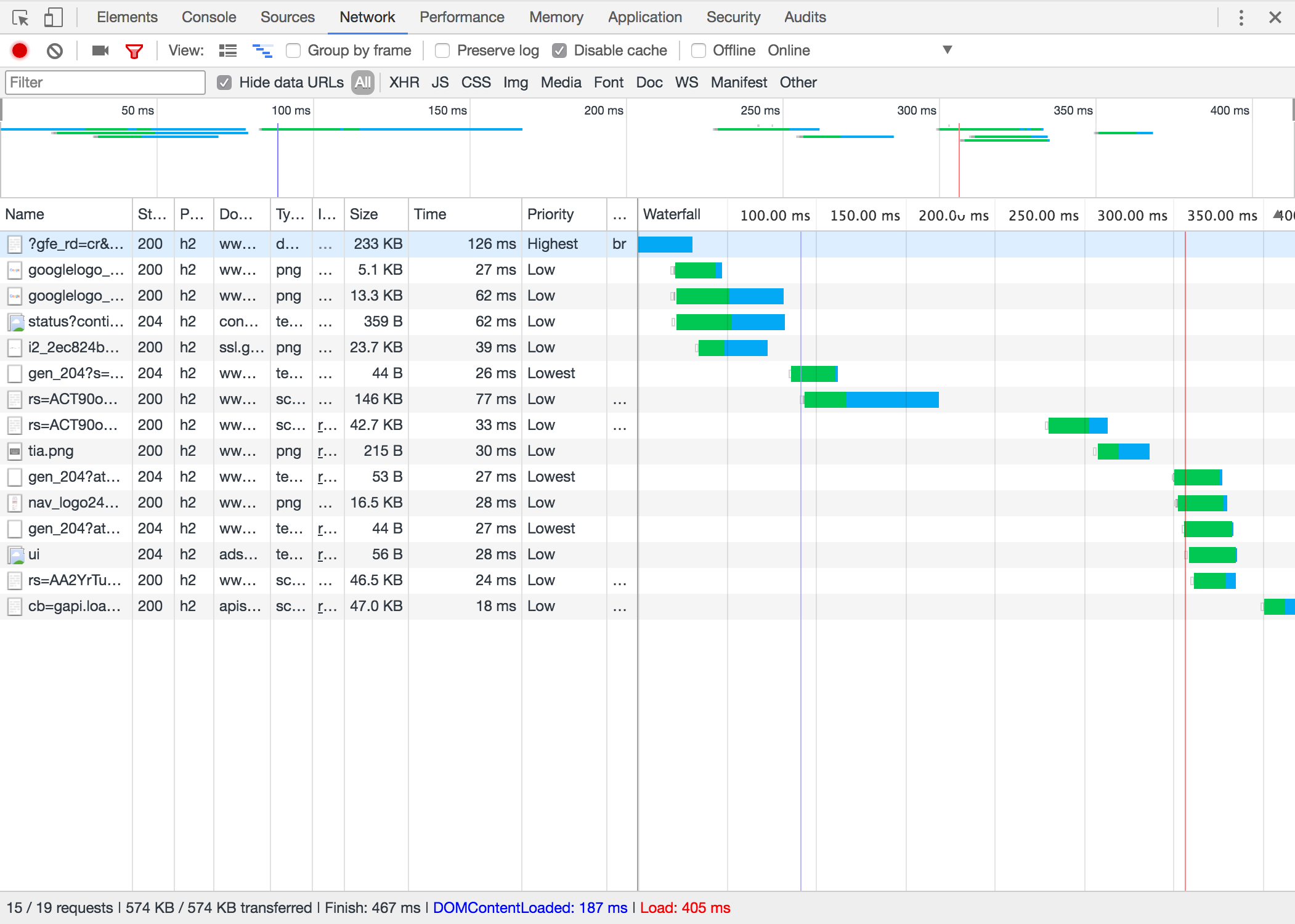Activate the inspect element picker icon

[x=20, y=18]
